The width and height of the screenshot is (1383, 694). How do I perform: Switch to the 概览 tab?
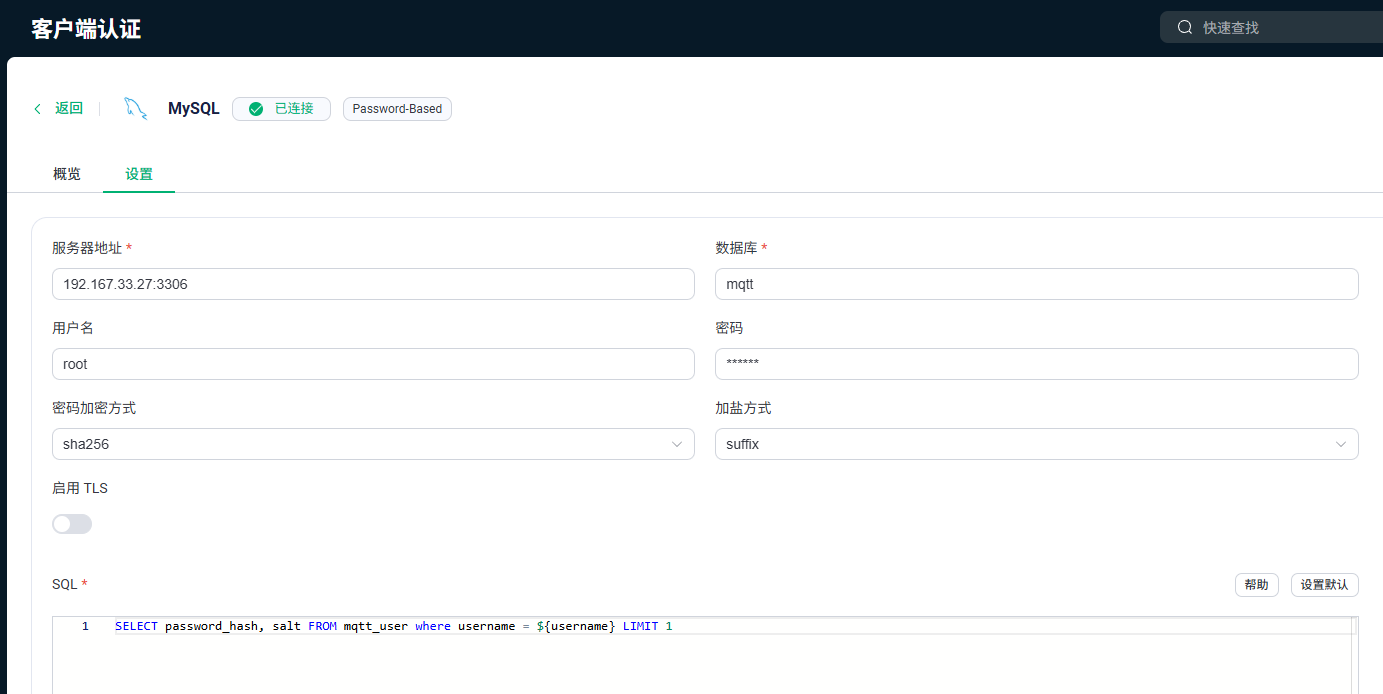[x=67, y=174]
